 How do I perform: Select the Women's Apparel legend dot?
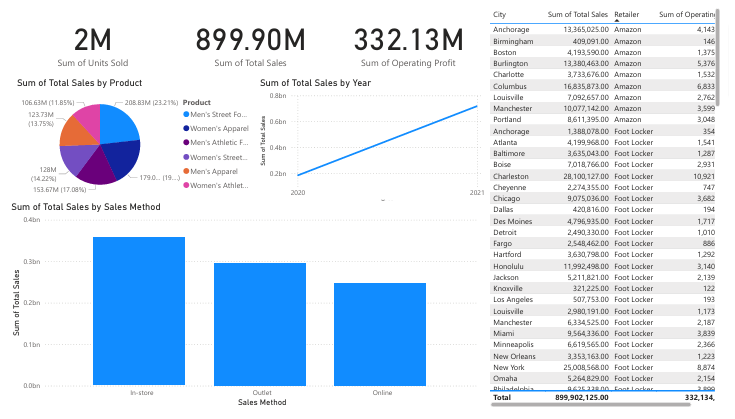point(188,129)
